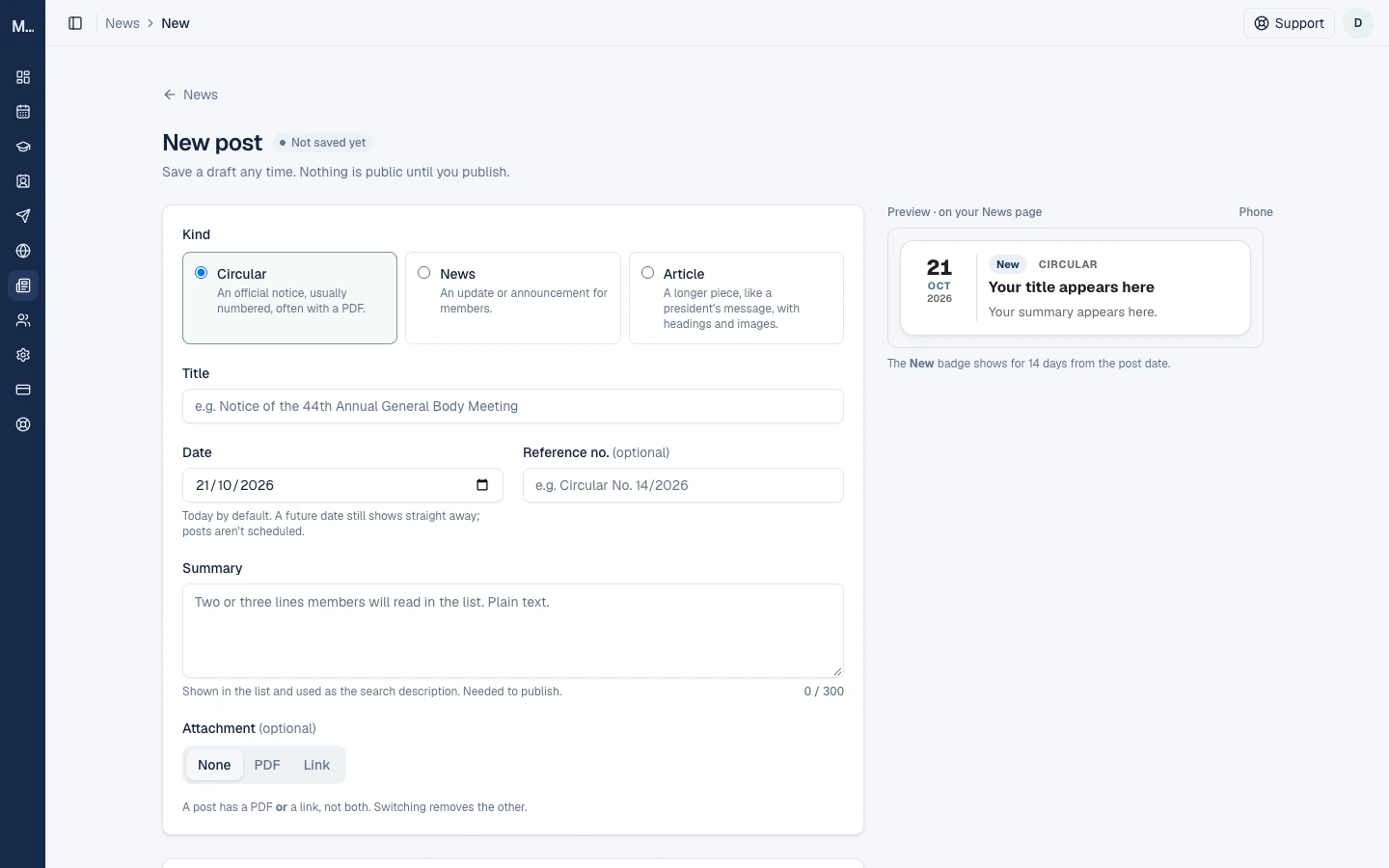Viewport: 1389px width, 868px height.
Task: Click the CIRCULAR label in preview
Action: click(x=1068, y=264)
